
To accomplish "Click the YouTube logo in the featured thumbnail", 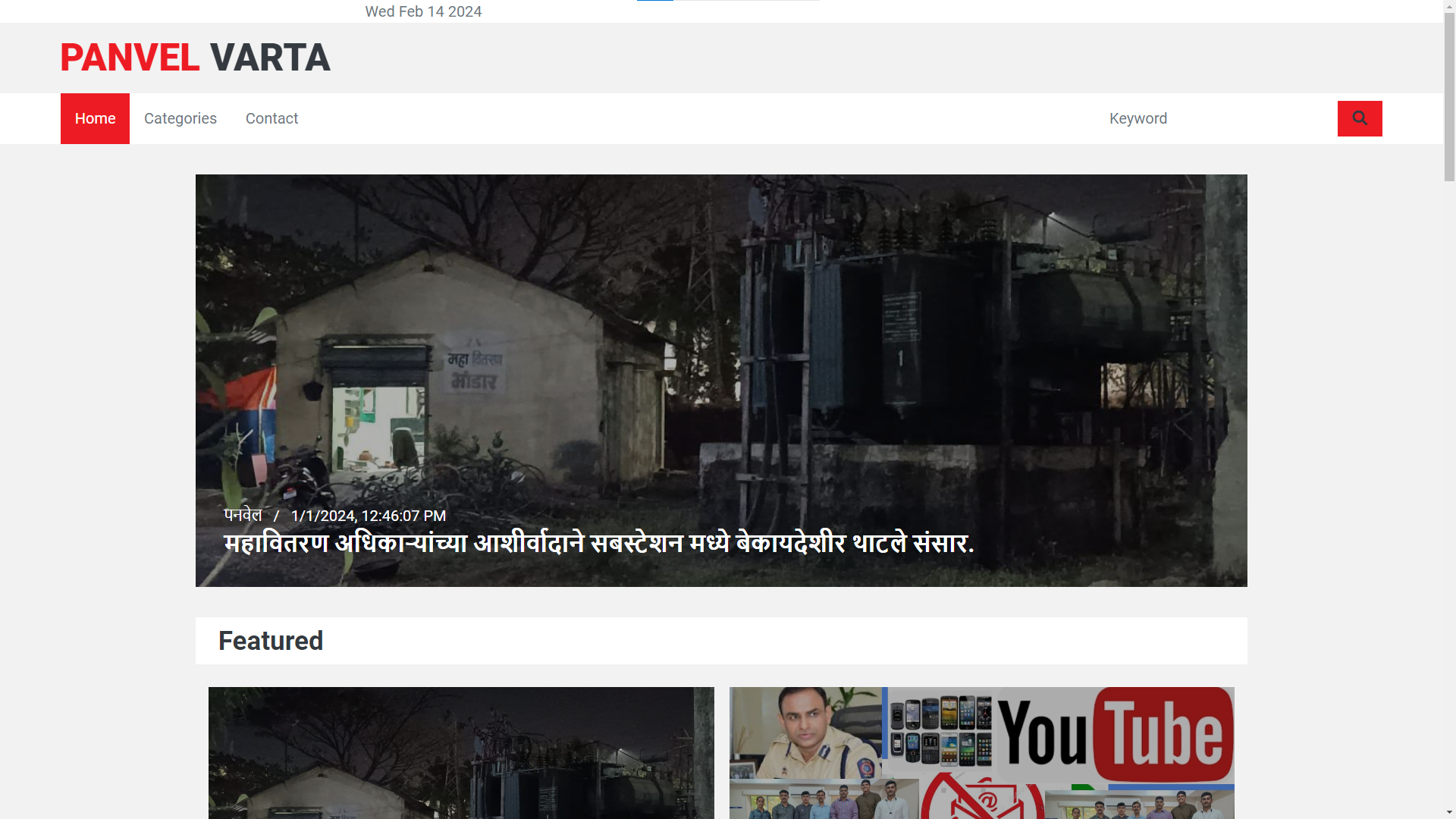I will click(1115, 736).
